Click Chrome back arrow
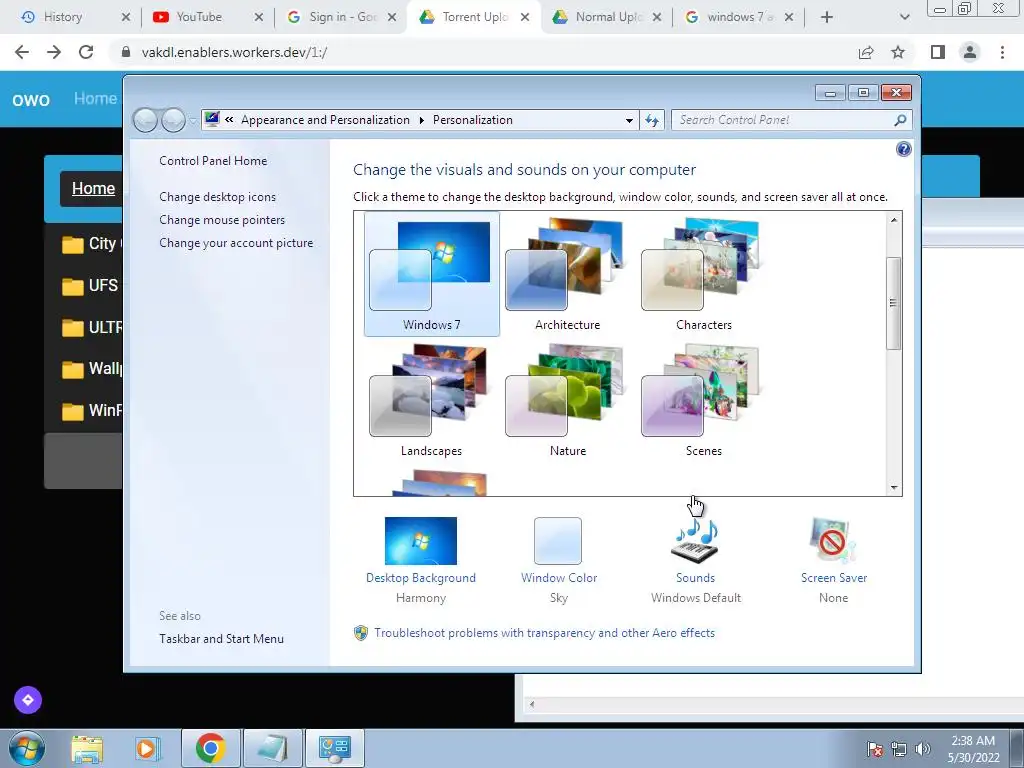This screenshot has width=1024, height=768. point(22,52)
